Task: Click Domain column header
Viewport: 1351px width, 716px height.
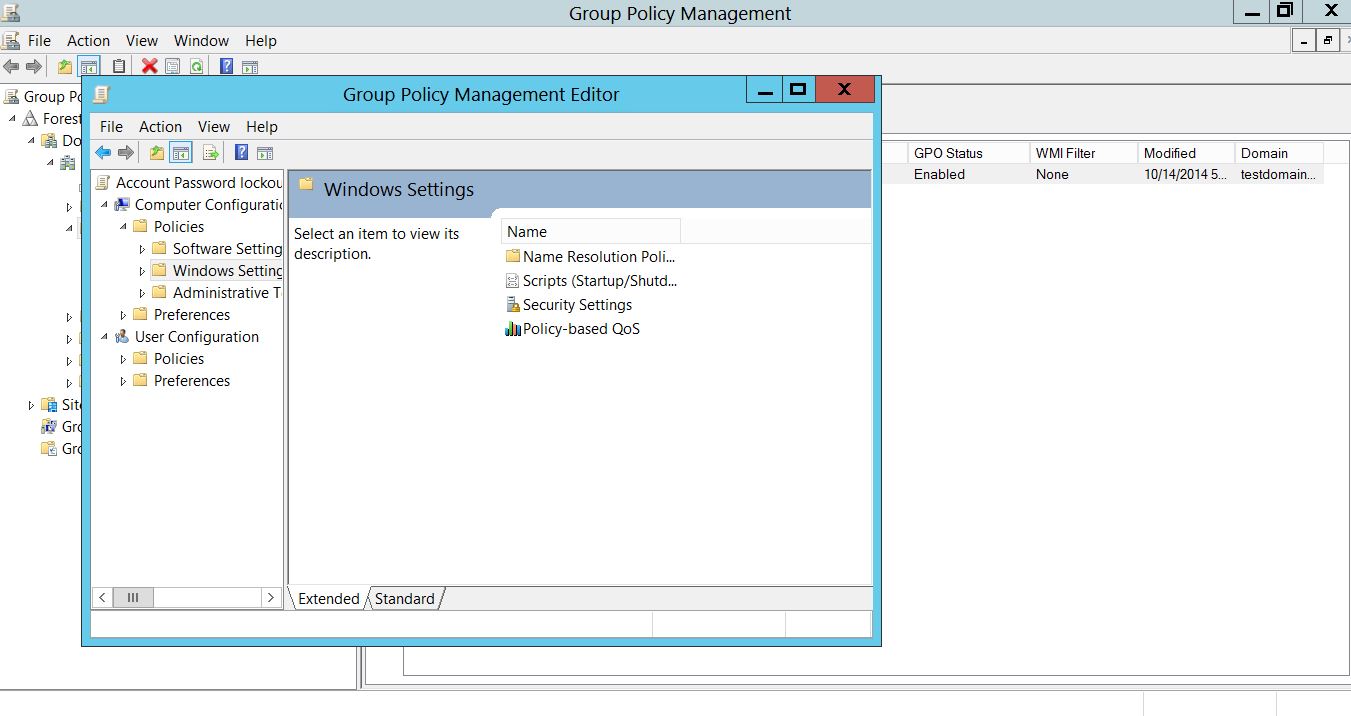Action: (x=1279, y=153)
